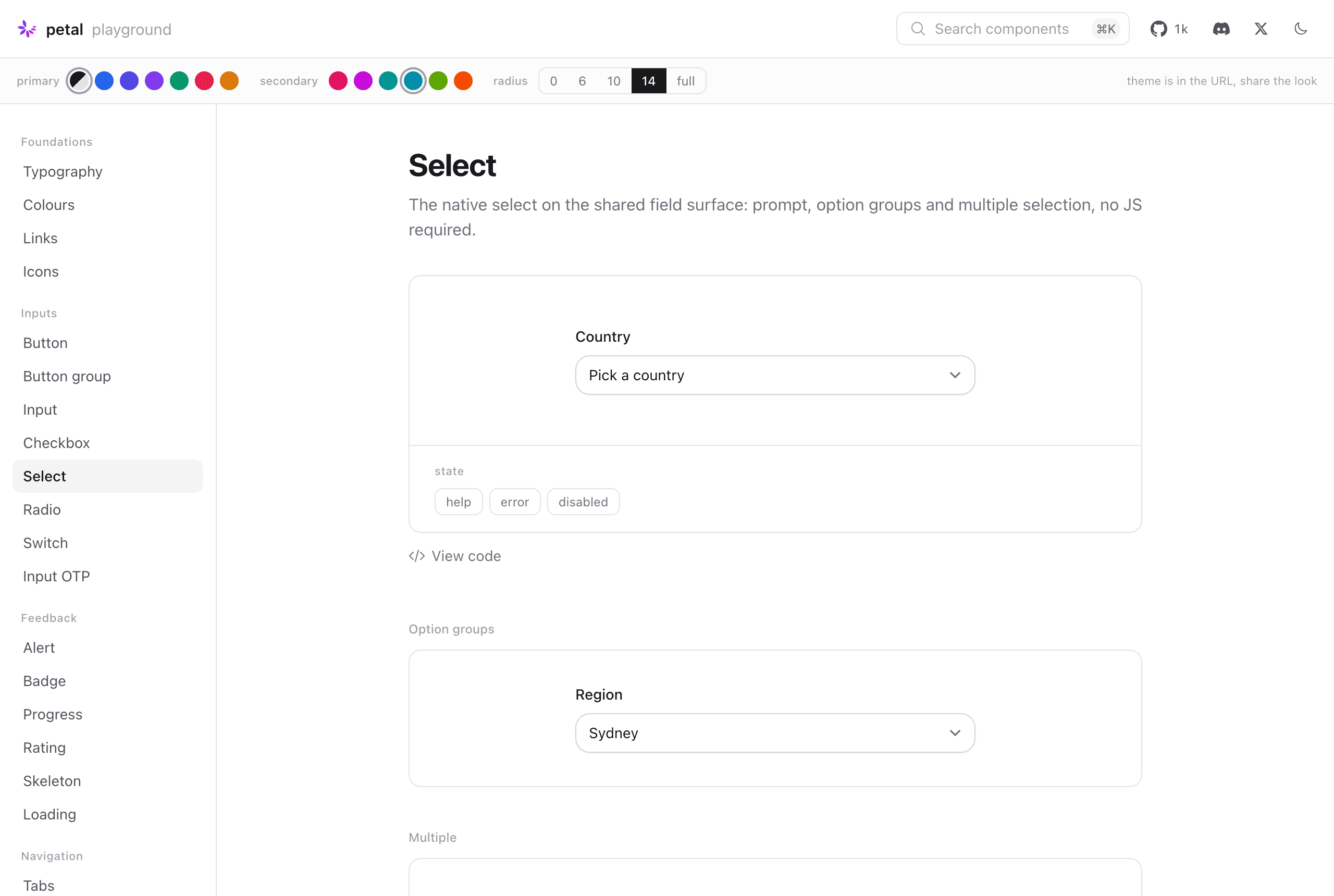Toggle the disabled state chip
1334x896 pixels.
click(584, 502)
